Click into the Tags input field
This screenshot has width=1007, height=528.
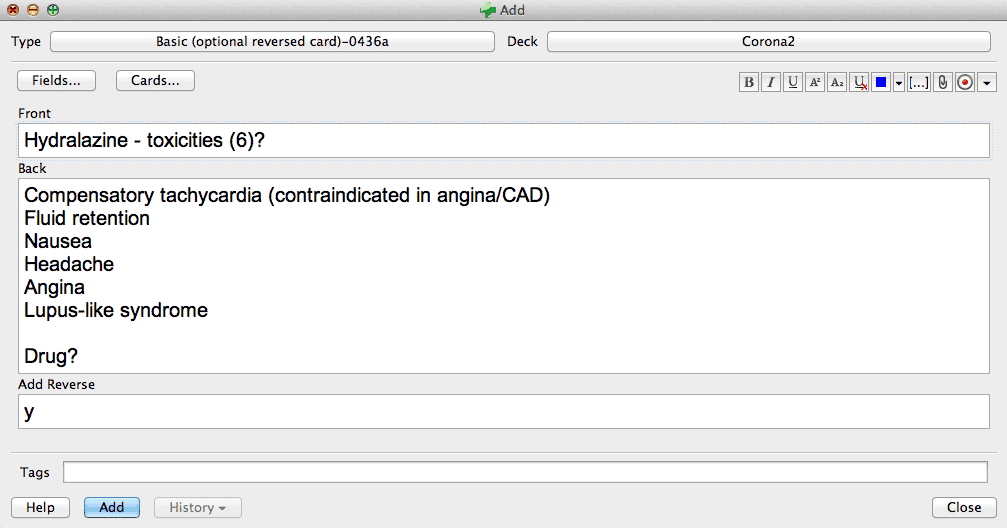525,472
